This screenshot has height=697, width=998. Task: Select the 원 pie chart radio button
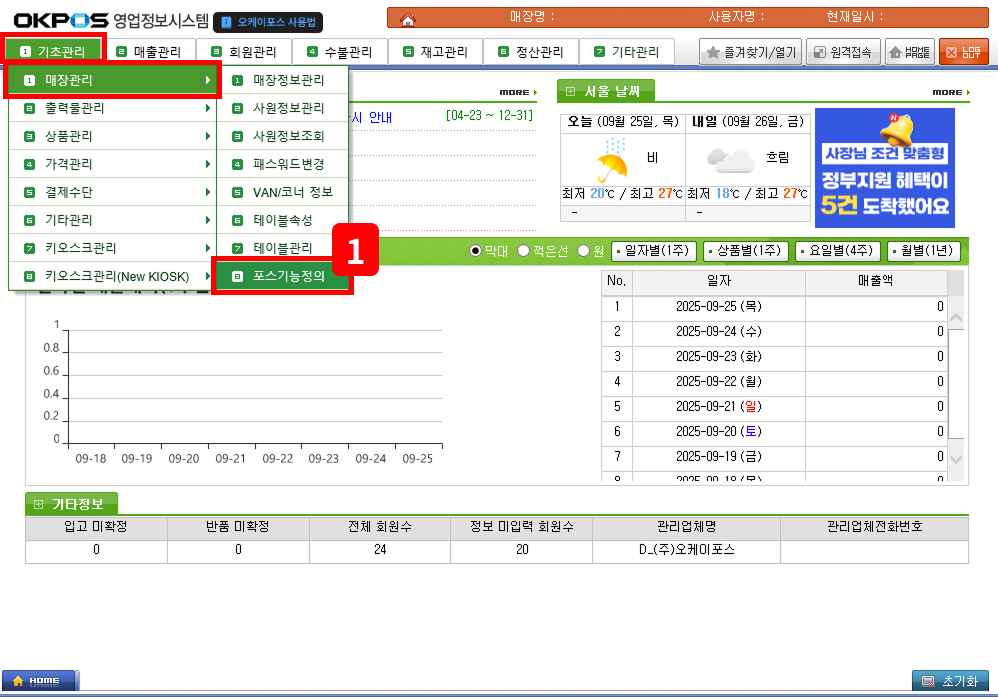pyautogui.click(x=584, y=251)
